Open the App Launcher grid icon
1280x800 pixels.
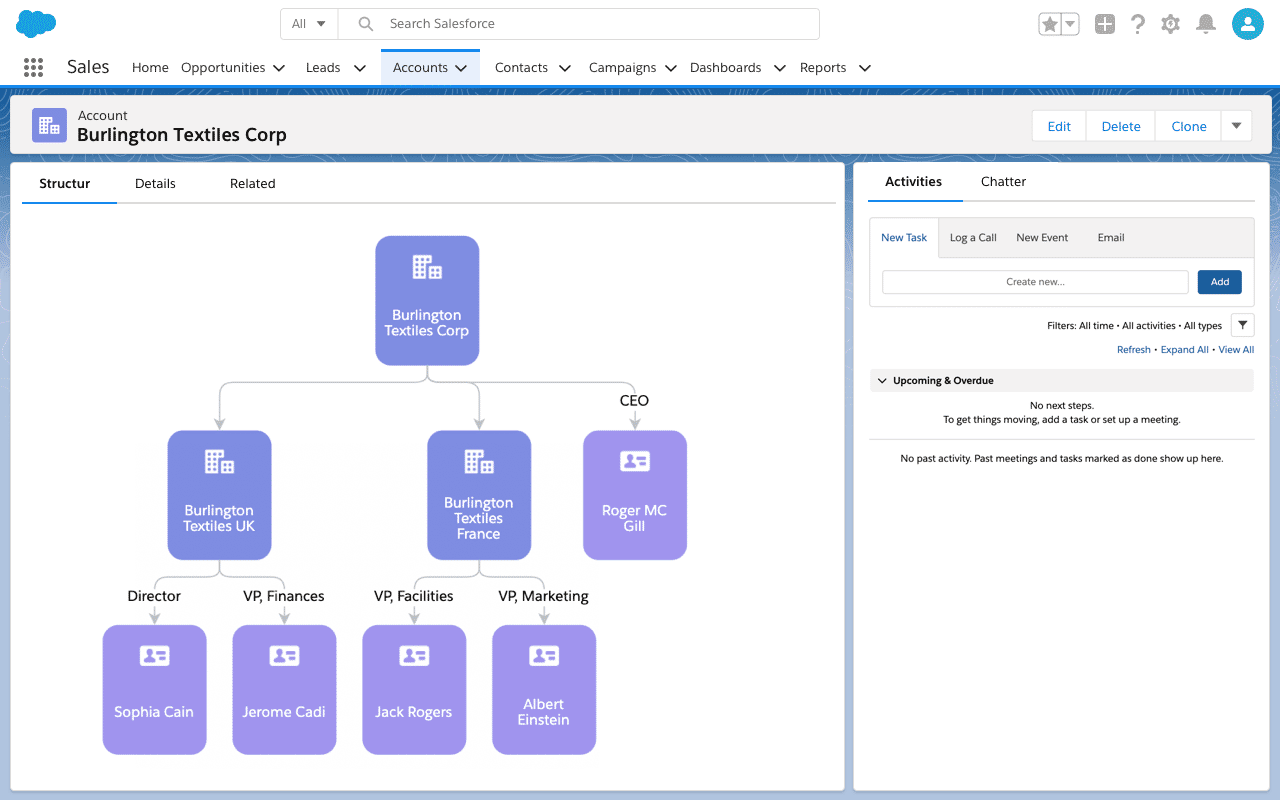pyautogui.click(x=33, y=67)
